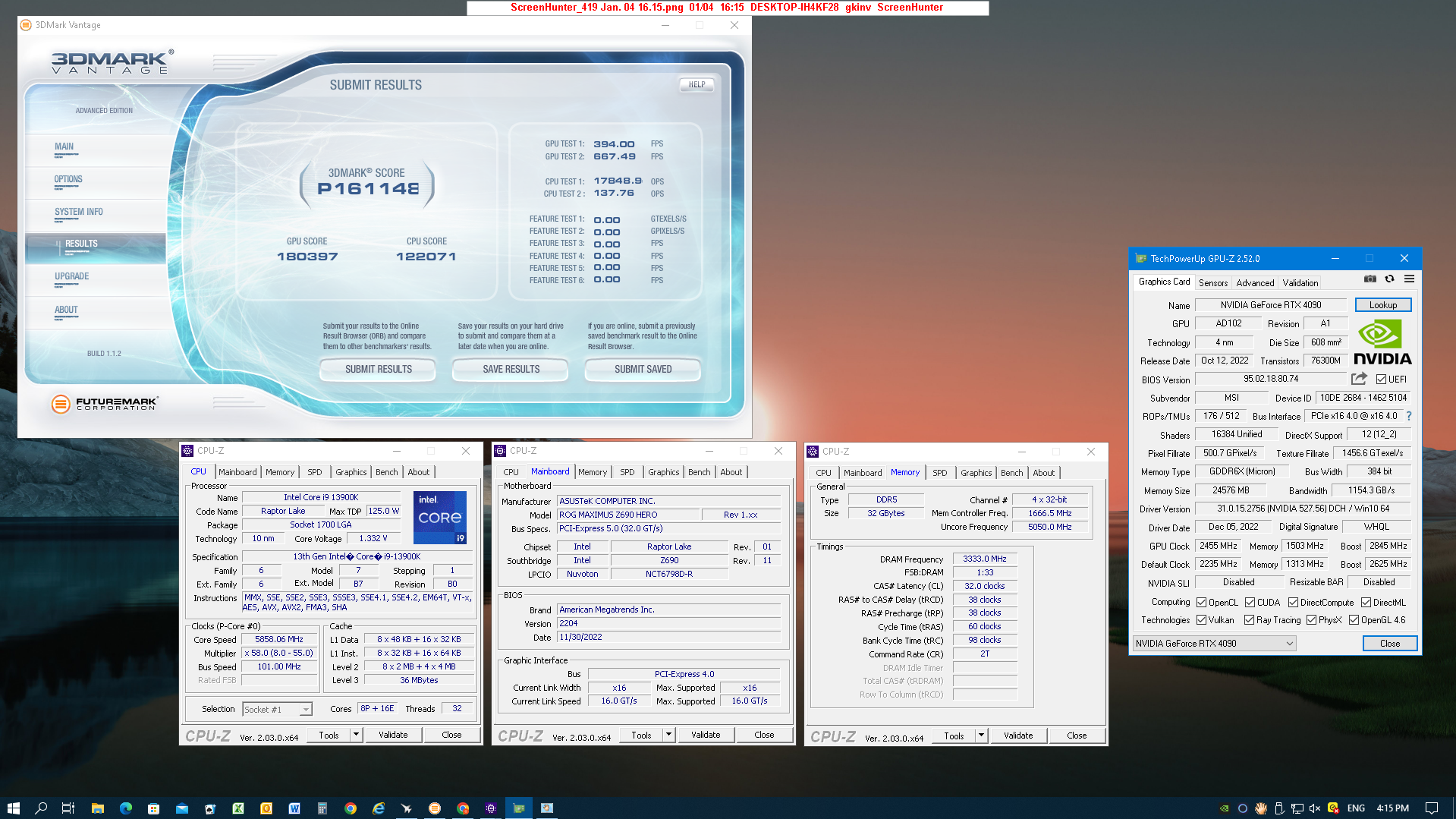1456x819 pixels.
Task: Open the GPU selector dropdown in GPU-Z
Action: (1214, 643)
